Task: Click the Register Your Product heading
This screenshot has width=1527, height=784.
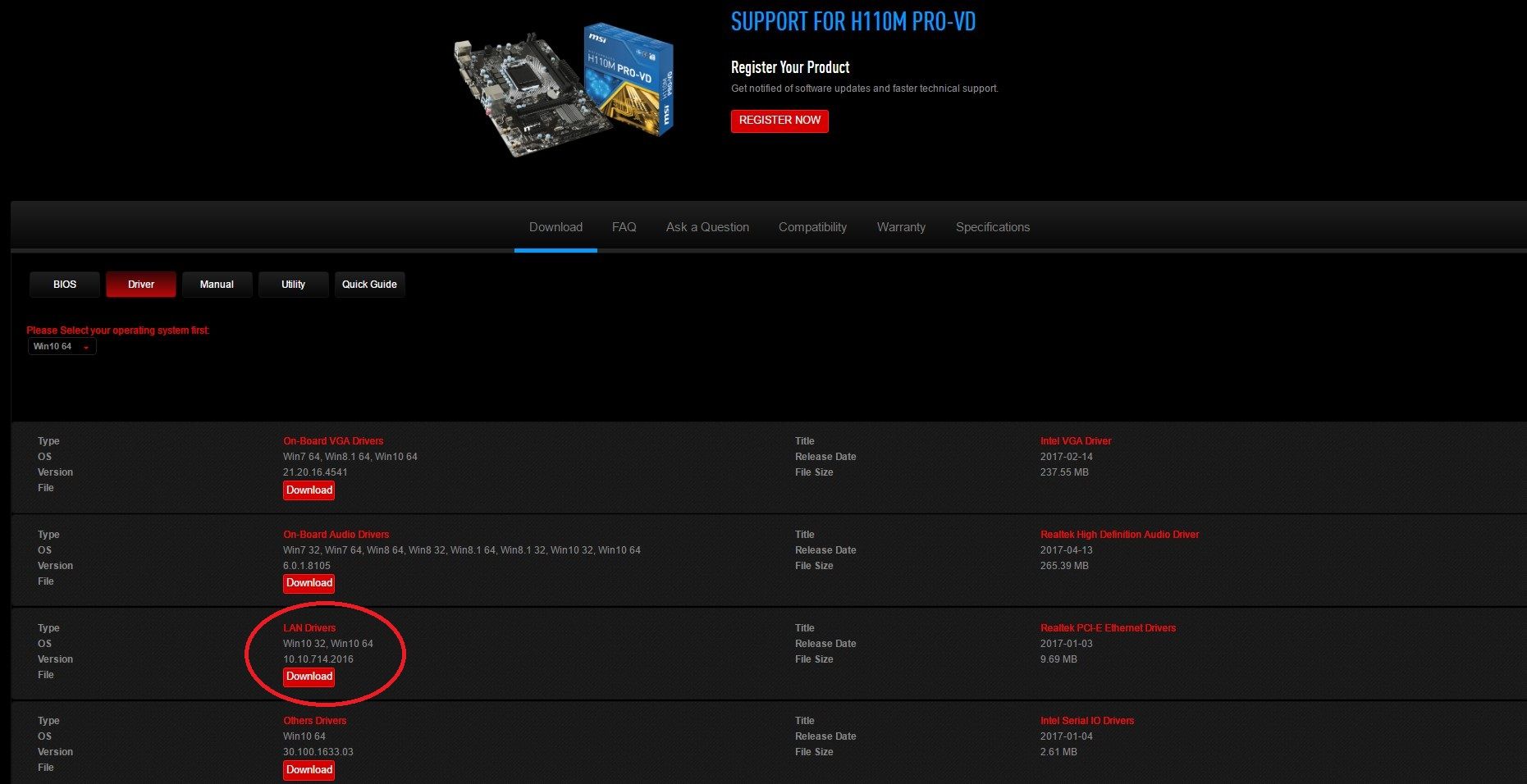Action: click(790, 67)
